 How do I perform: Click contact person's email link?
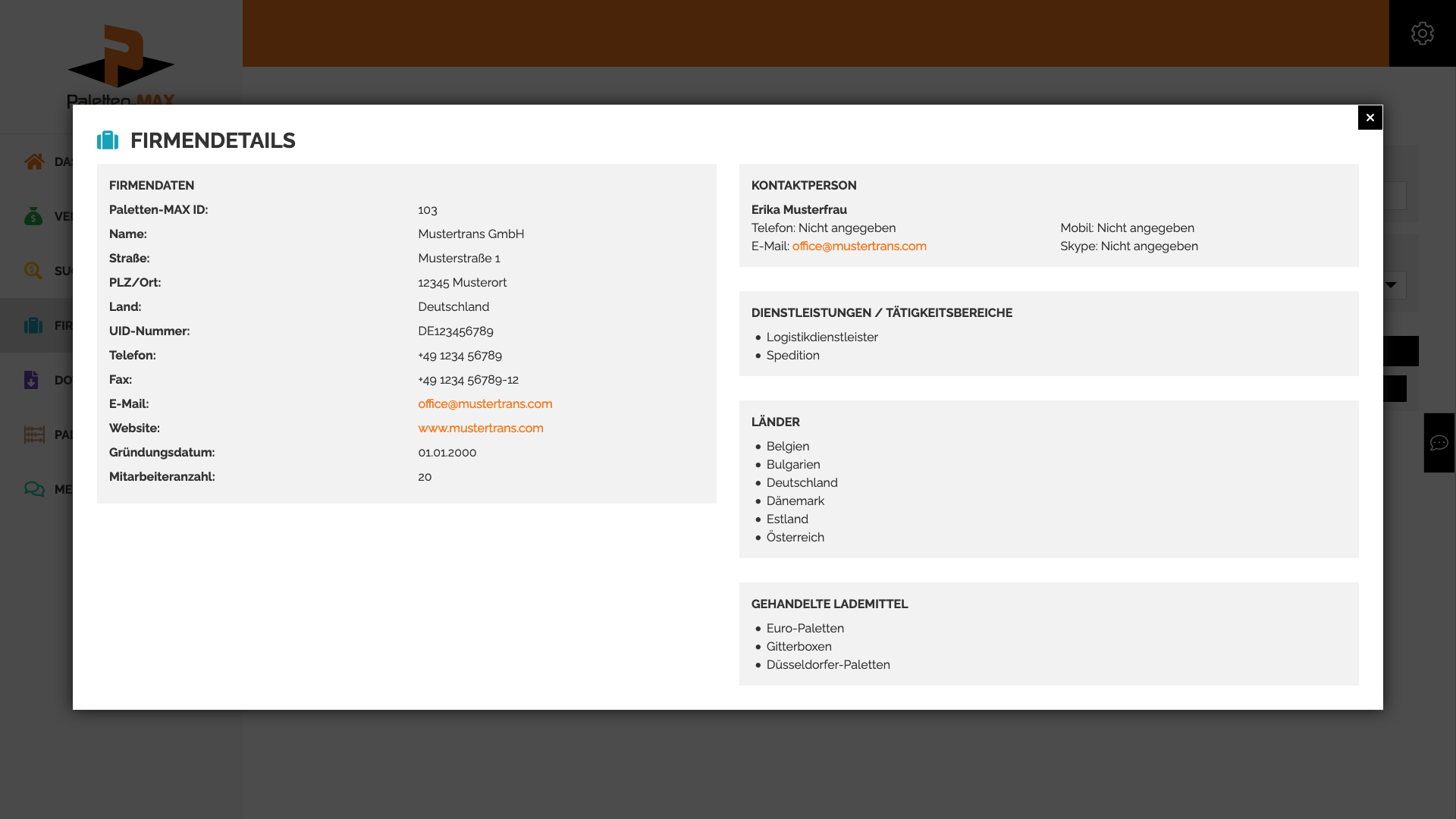(859, 246)
